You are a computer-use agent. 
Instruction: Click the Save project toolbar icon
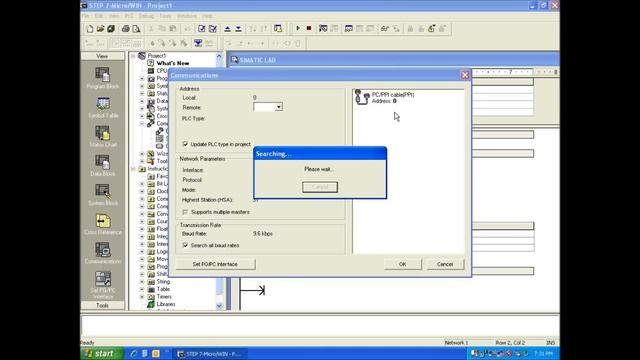click(111, 29)
